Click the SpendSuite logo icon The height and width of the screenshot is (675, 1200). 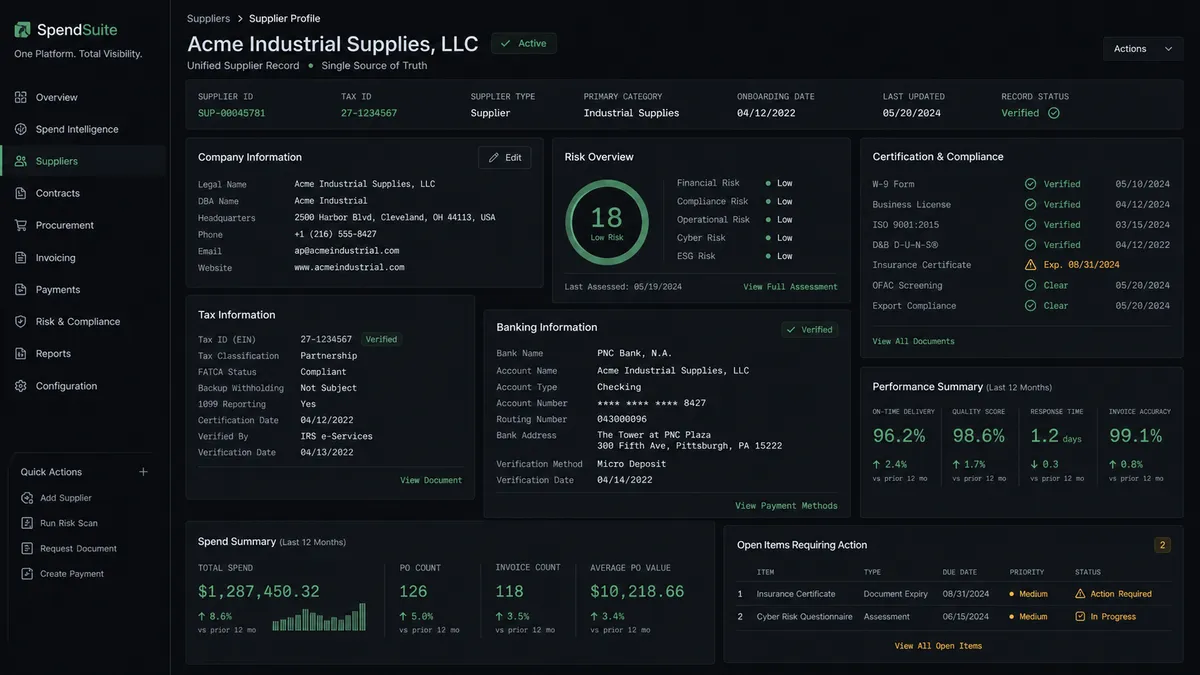(x=22, y=30)
